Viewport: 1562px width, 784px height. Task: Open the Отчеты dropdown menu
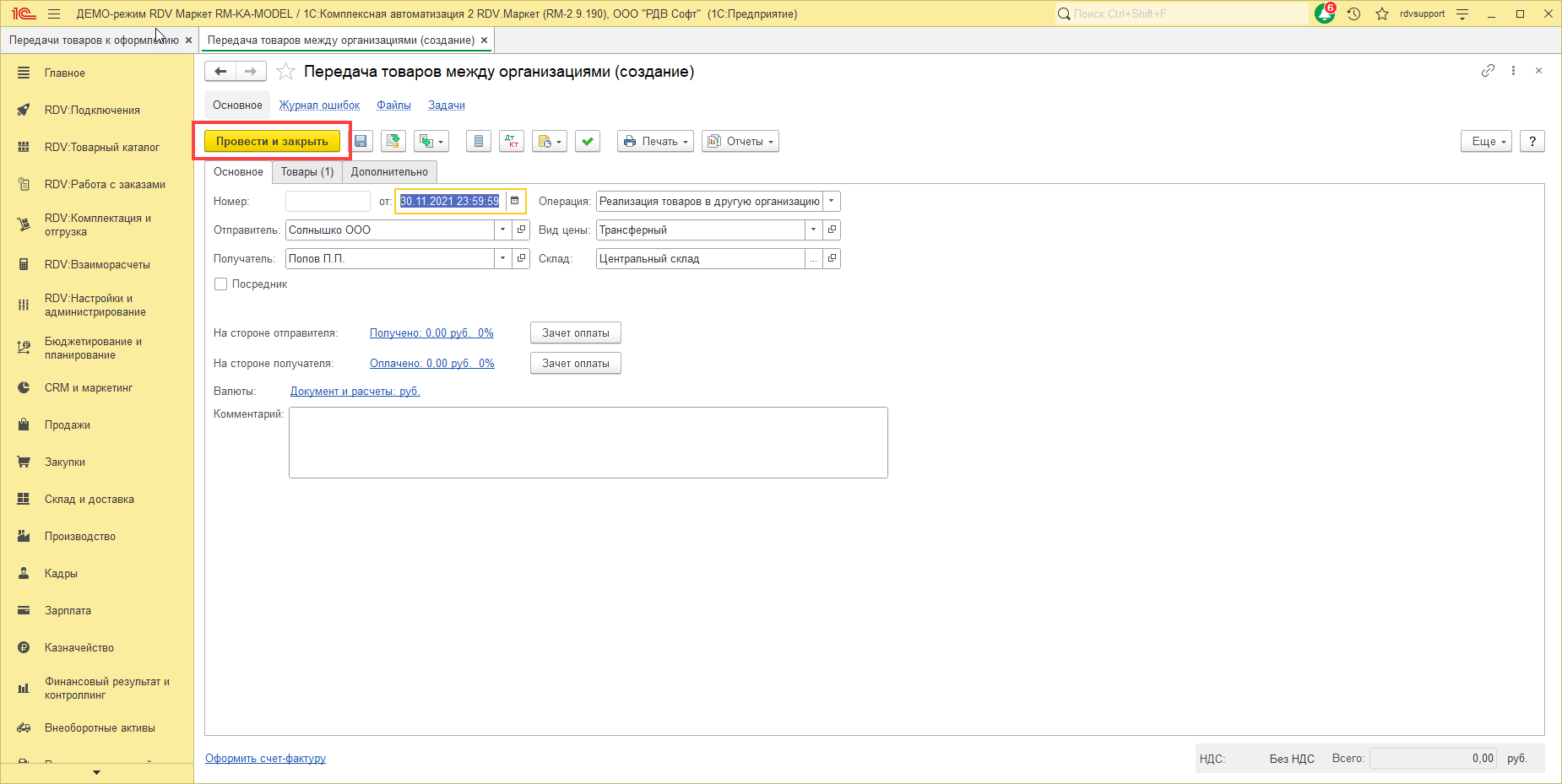click(x=740, y=142)
